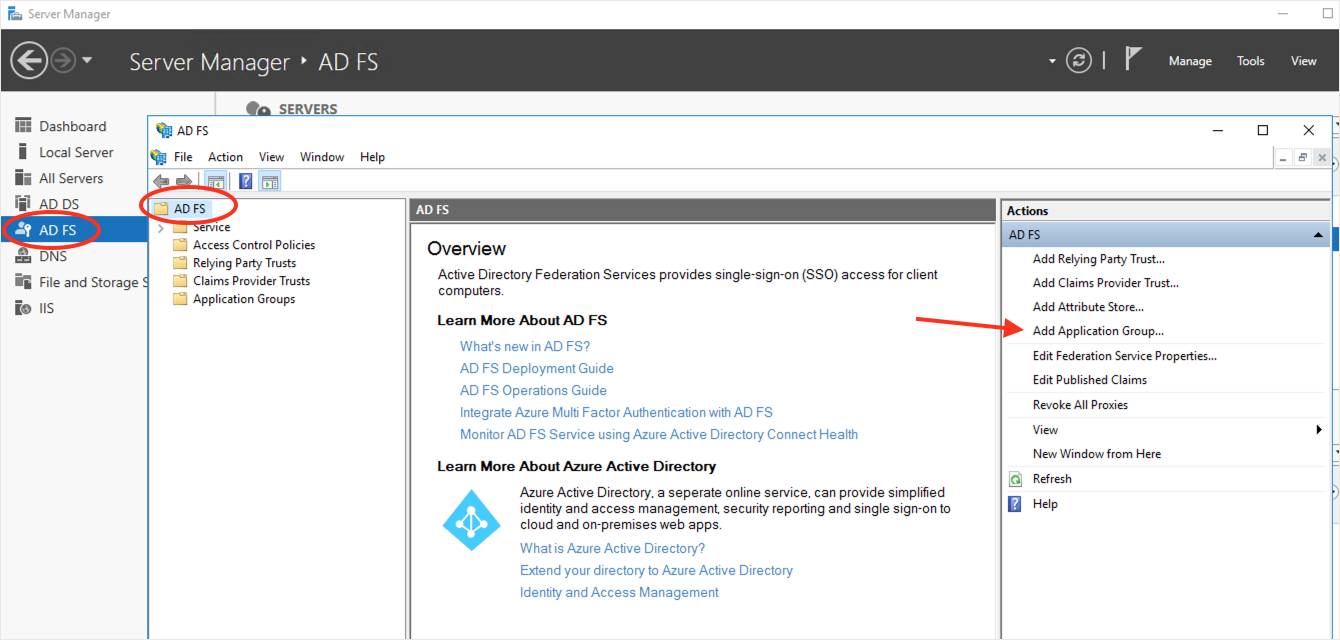Click Add Application Group action
Viewport: 1340px width, 640px height.
pos(1098,331)
